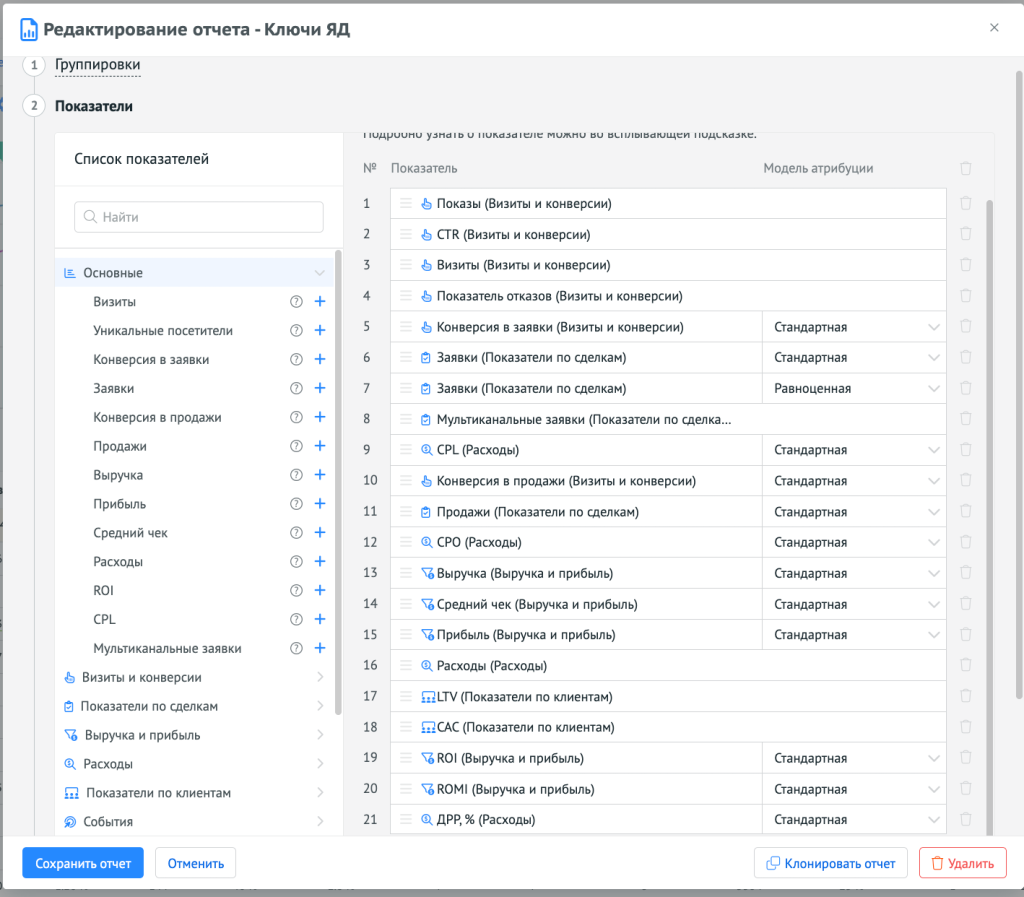The width and height of the screenshot is (1024, 897).
Task: Click help icon beside Средний чек
Action: tap(296, 533)
